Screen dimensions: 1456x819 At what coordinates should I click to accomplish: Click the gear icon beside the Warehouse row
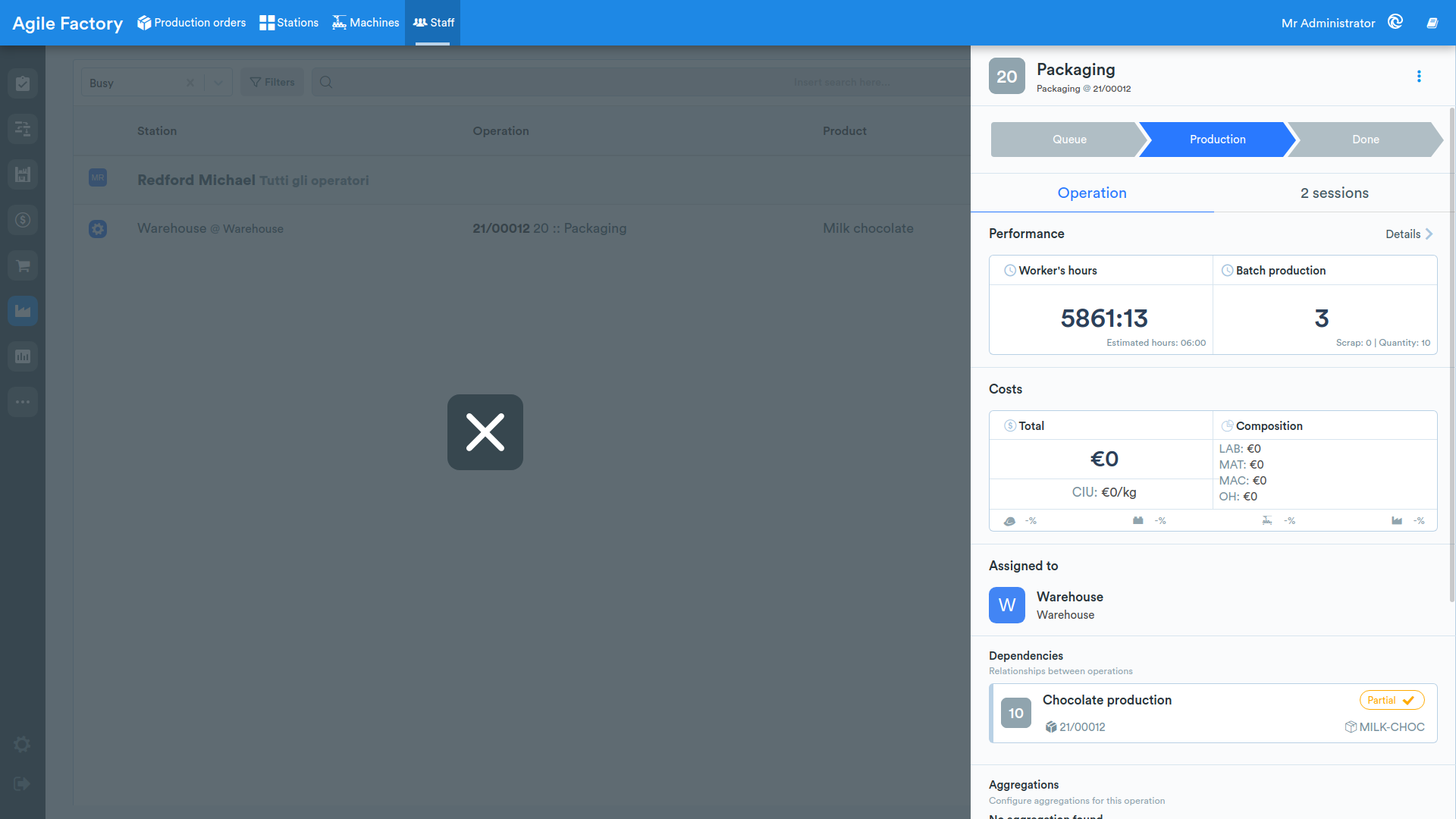tap(98, 228)
